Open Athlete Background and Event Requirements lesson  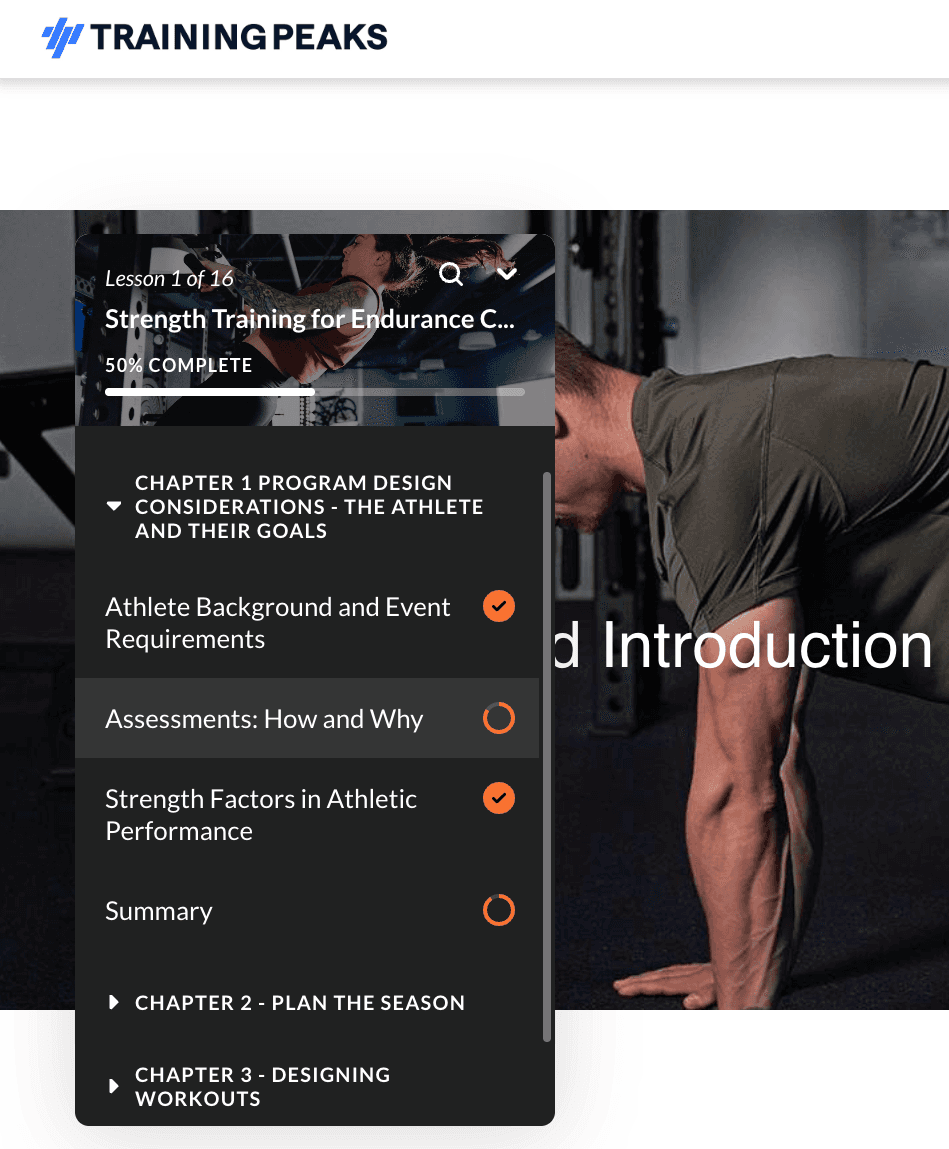[277, 623]
